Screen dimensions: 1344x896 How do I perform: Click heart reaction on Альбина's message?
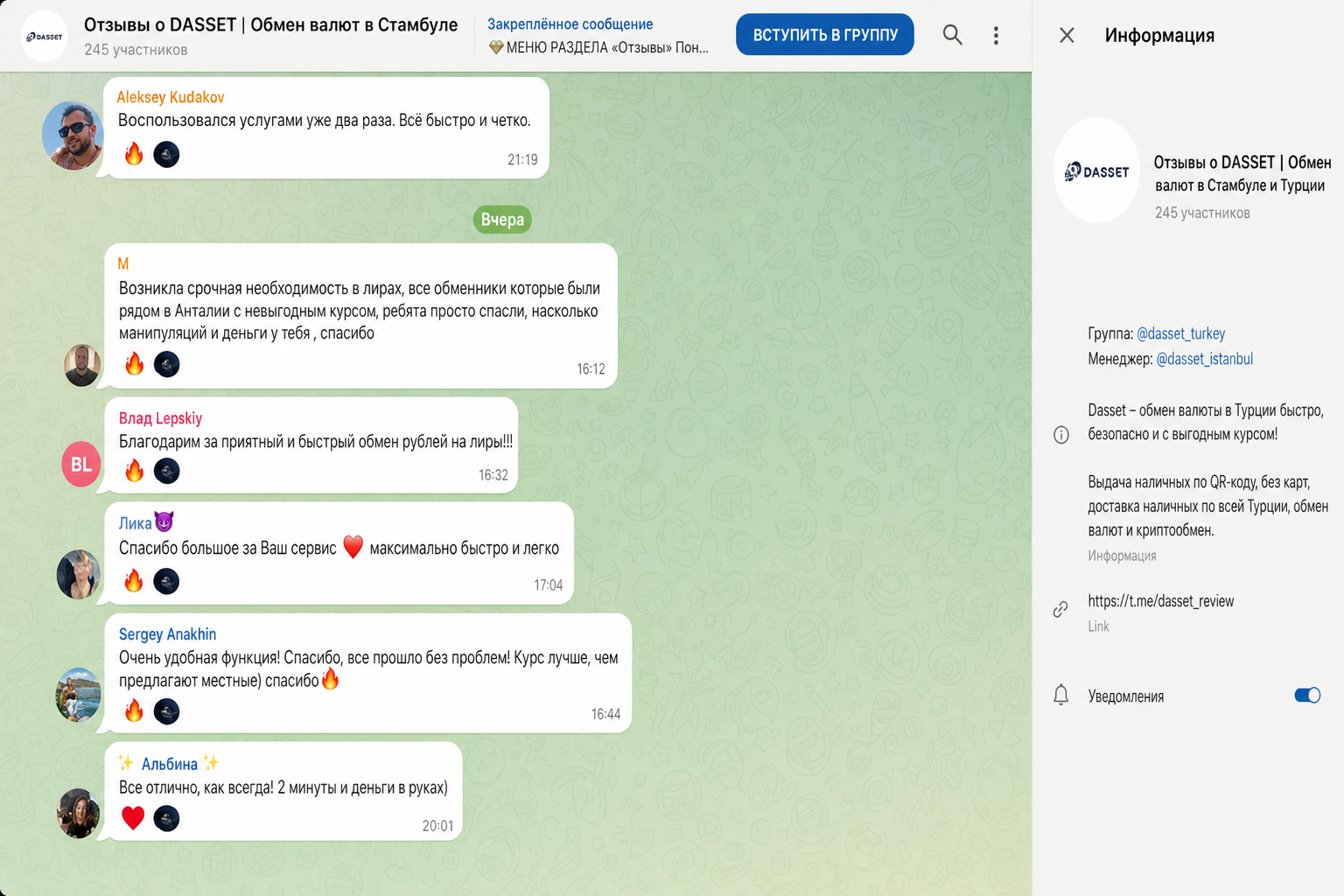point(133,818)
